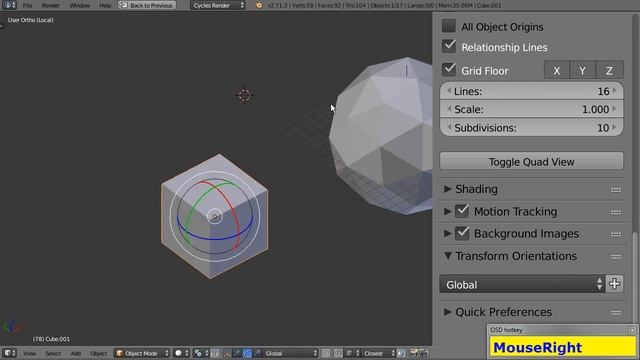640x360 pixels.
Task: Toggle the Y axis display button
Action: [582, 70]
